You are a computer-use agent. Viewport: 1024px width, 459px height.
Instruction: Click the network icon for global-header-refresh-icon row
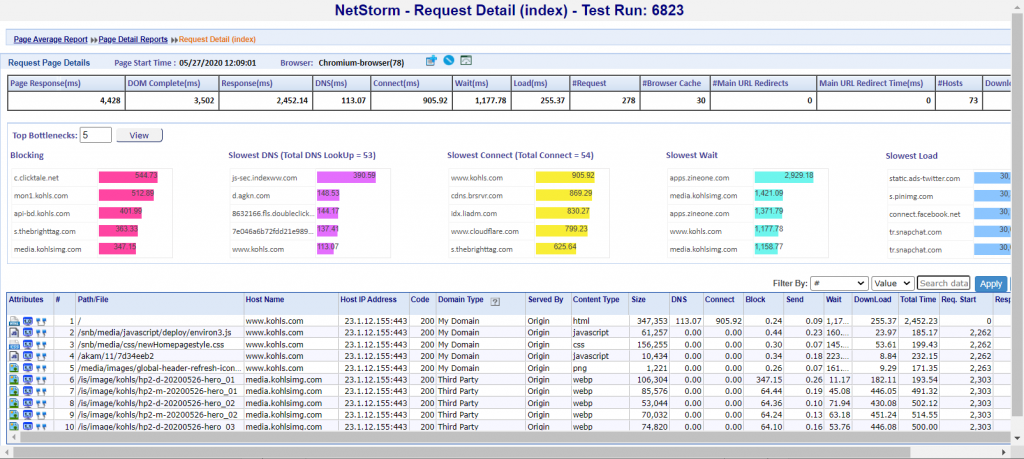(x=41, y=368)
